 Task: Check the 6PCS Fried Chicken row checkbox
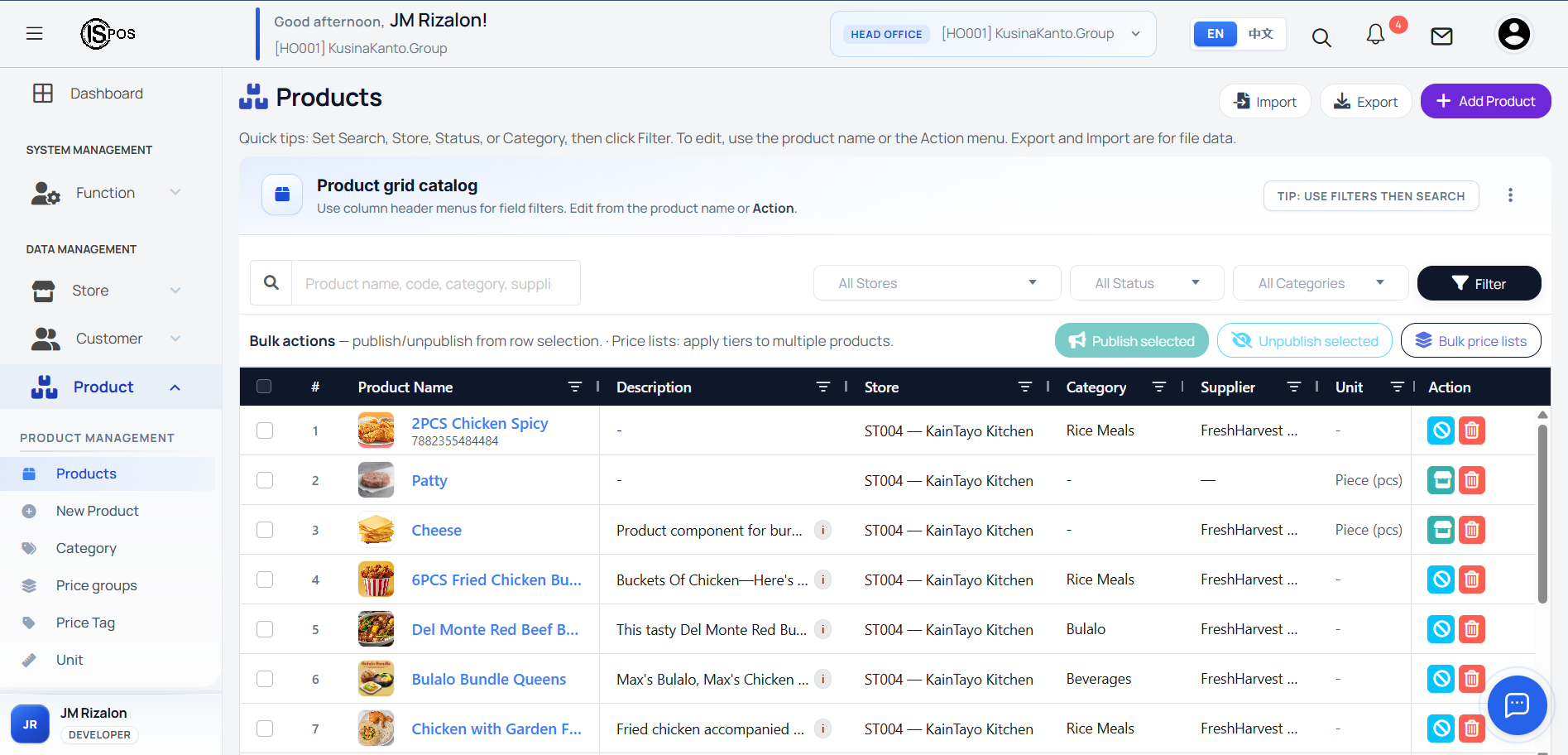(265, 579)
